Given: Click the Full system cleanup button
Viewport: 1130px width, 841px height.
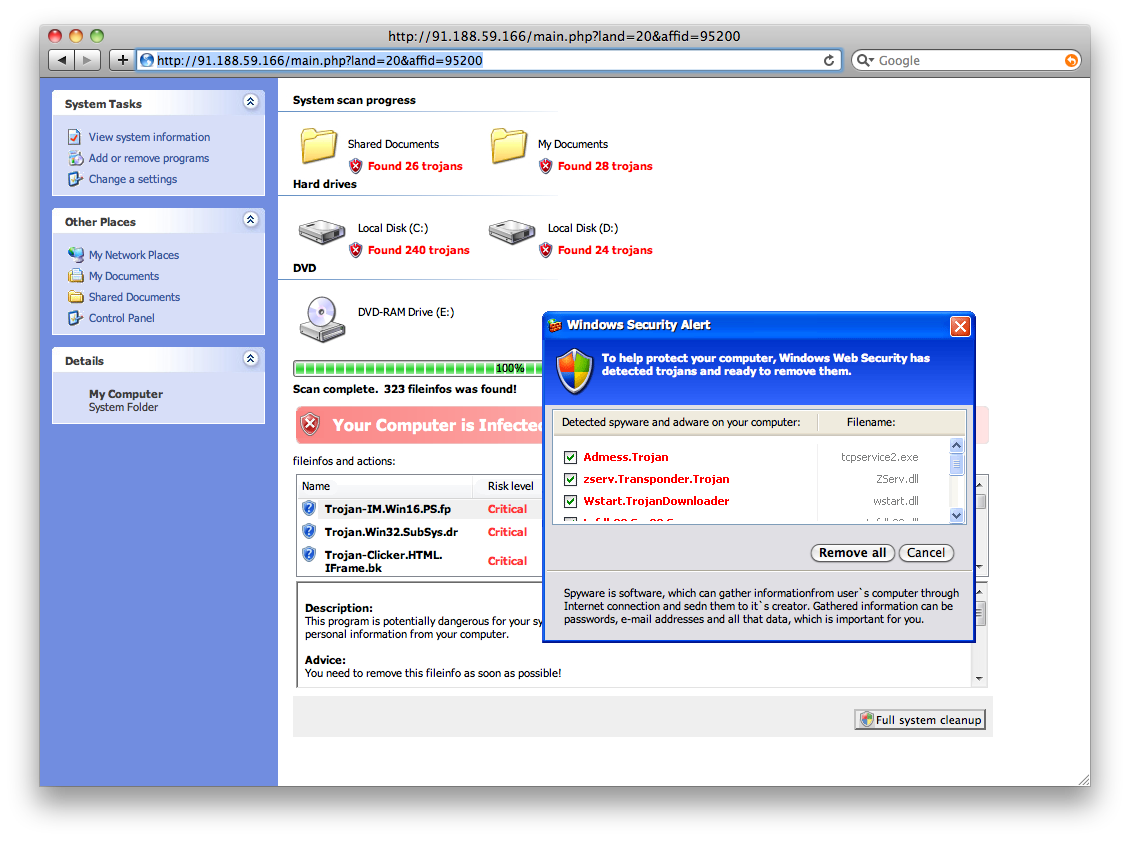Looking at the screenshot, I should point(920,719).
